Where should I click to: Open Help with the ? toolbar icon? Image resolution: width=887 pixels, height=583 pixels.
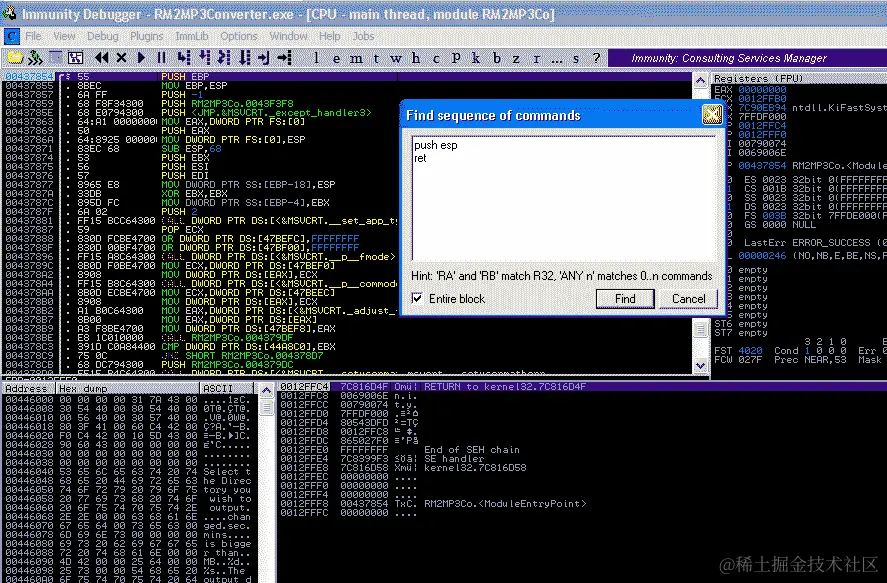point(596,58)
